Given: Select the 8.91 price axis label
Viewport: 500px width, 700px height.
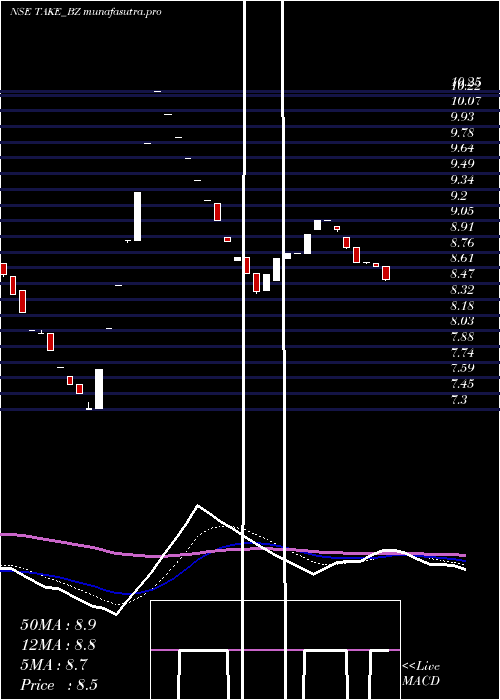Looking at the screenshot, I should pos(462,227).
